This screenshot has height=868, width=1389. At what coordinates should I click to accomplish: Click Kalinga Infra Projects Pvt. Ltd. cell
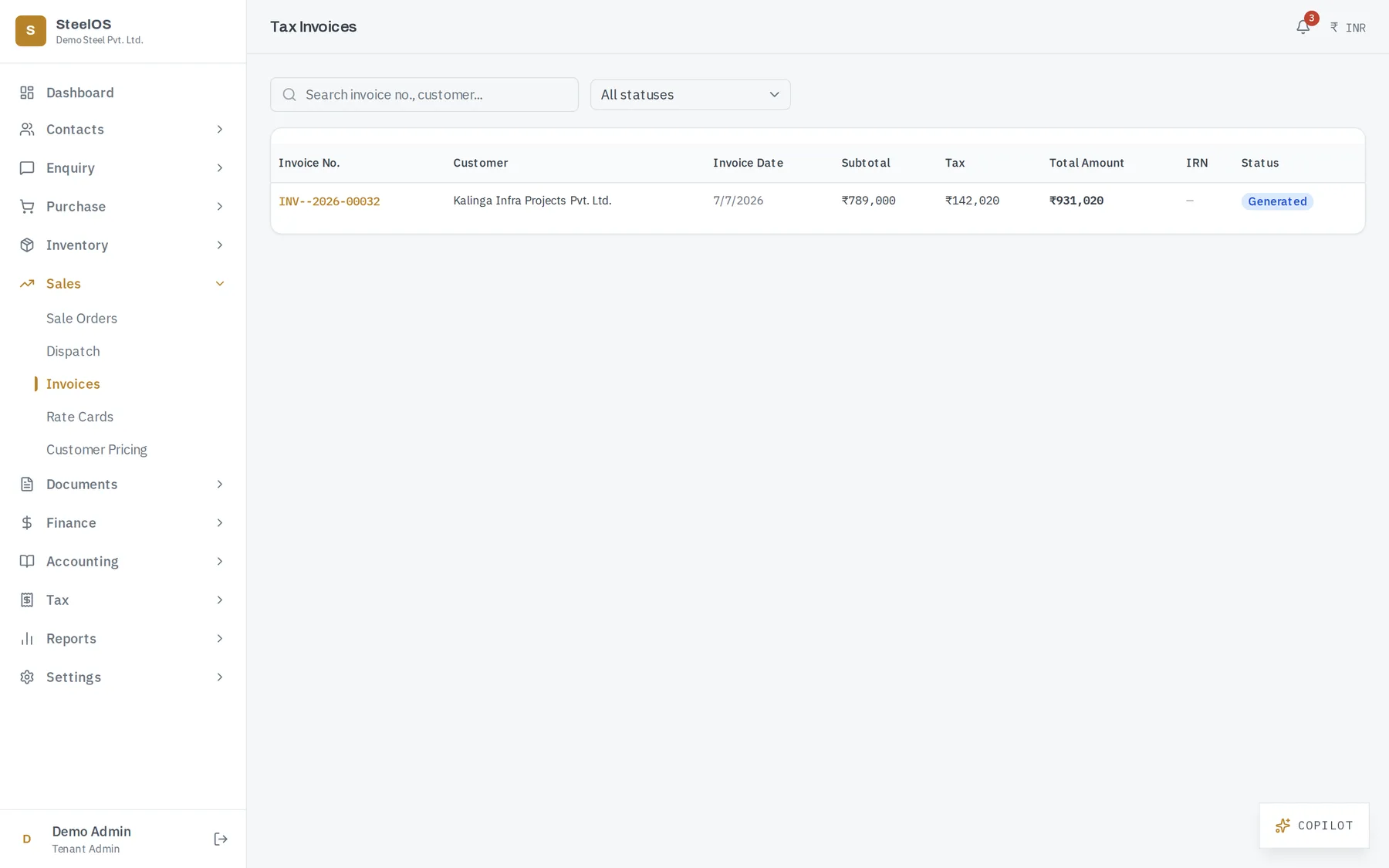[532, 201]
